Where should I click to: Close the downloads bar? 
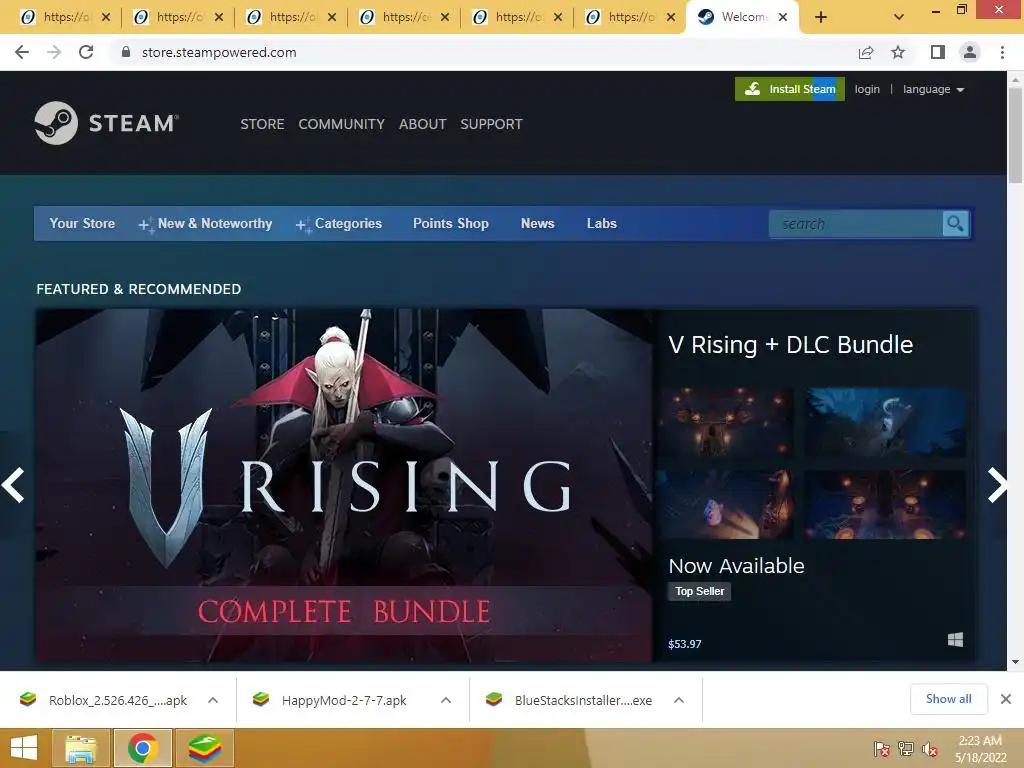pos(1006,699)
